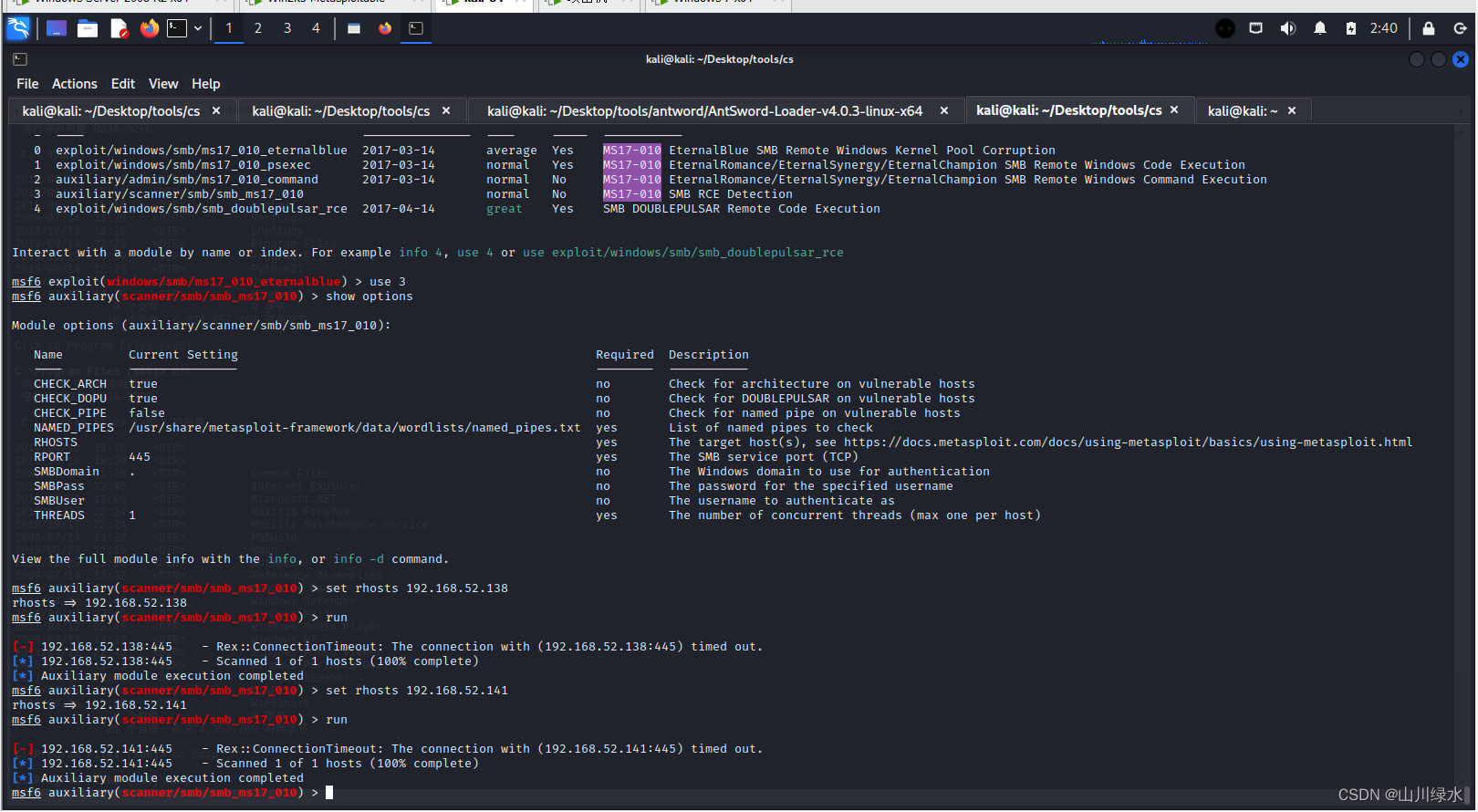Open the network connection tray icon
Viewport: 1478px width, 812px height.
click(1256, 28)
